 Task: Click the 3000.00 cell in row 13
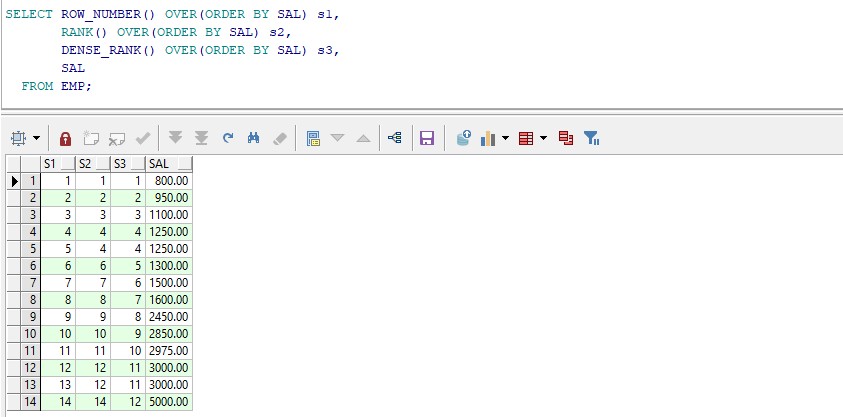[169, 385]
